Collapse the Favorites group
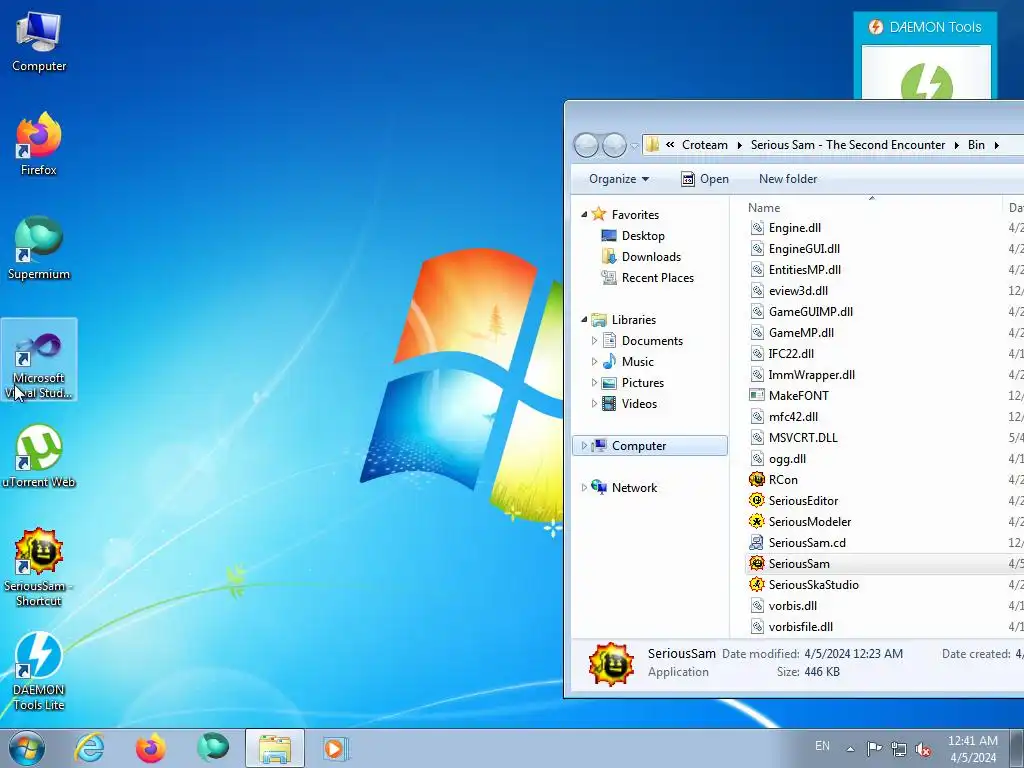1024x768 pixels. coord(584,214)
